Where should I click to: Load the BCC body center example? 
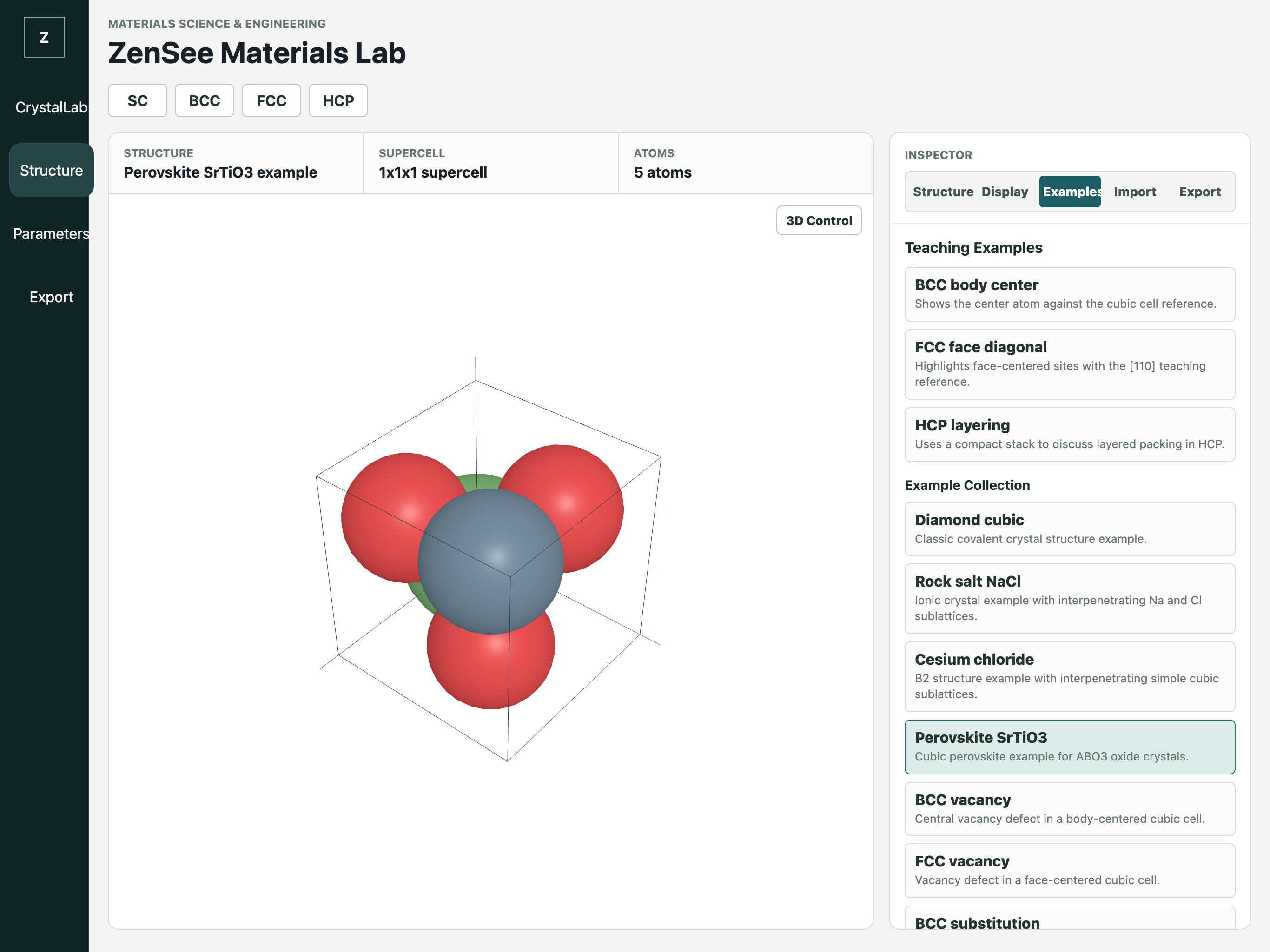tap(1070, 294)
